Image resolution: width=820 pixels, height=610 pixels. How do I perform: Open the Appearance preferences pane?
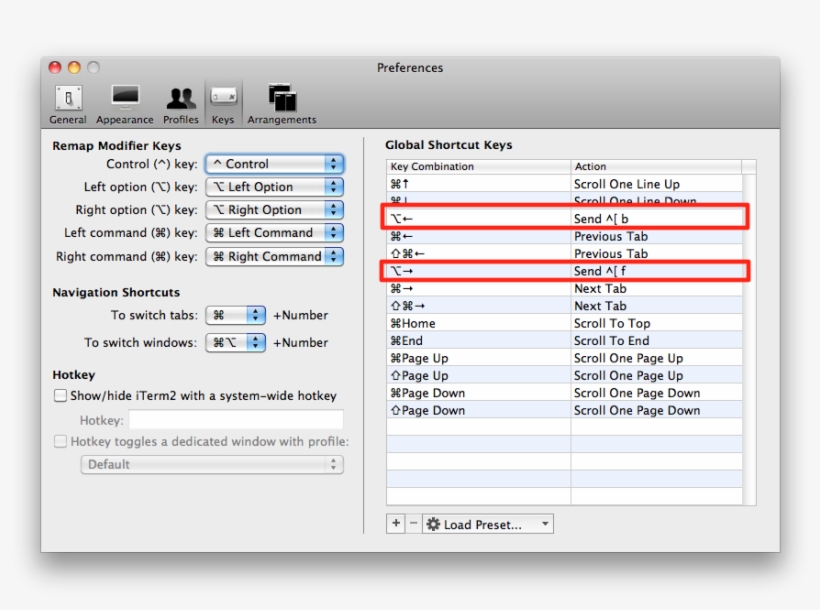125,104
